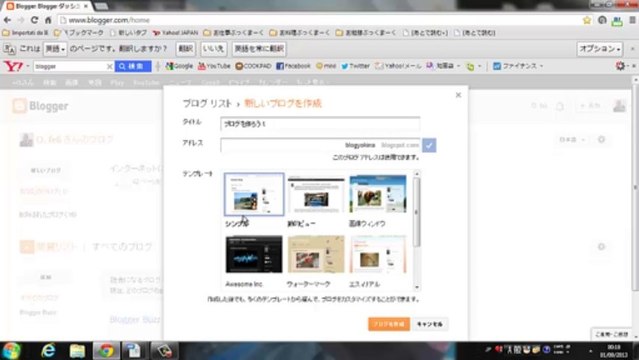
Task: Click いいえ in the translate bar
Action: pos(214,49)
